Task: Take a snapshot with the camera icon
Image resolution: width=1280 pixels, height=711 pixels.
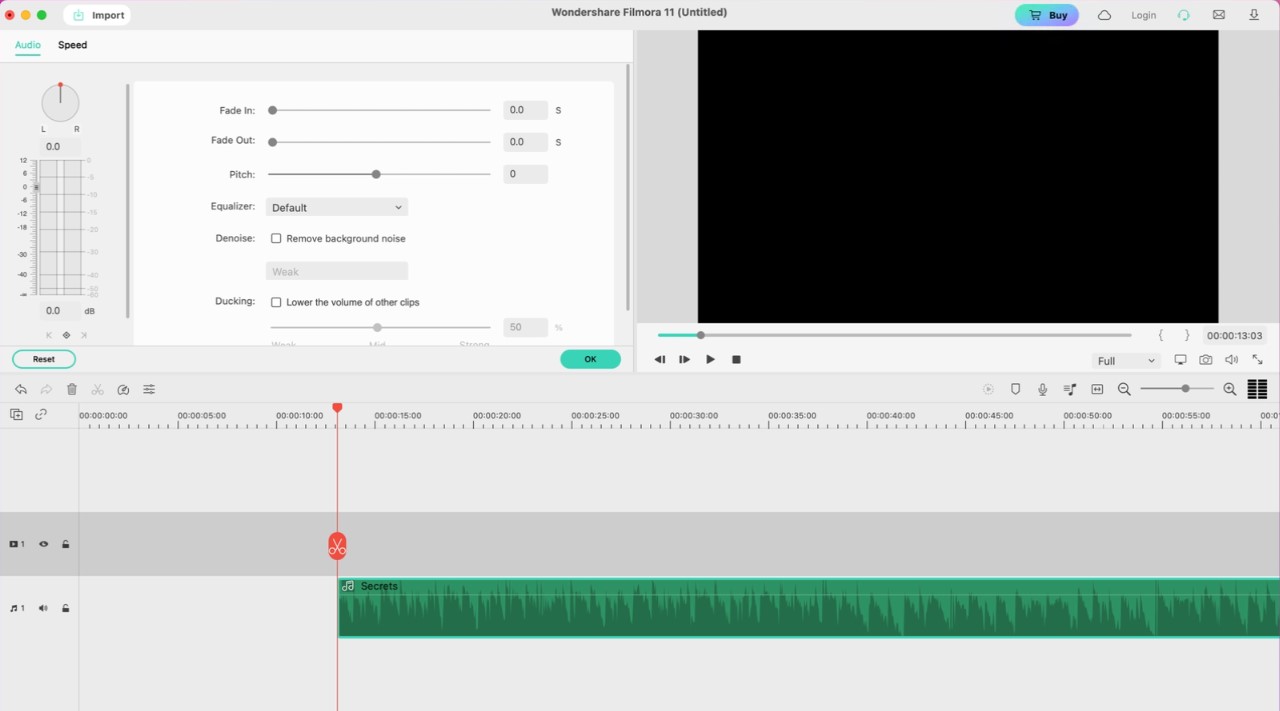Action: pos(1206,360)
